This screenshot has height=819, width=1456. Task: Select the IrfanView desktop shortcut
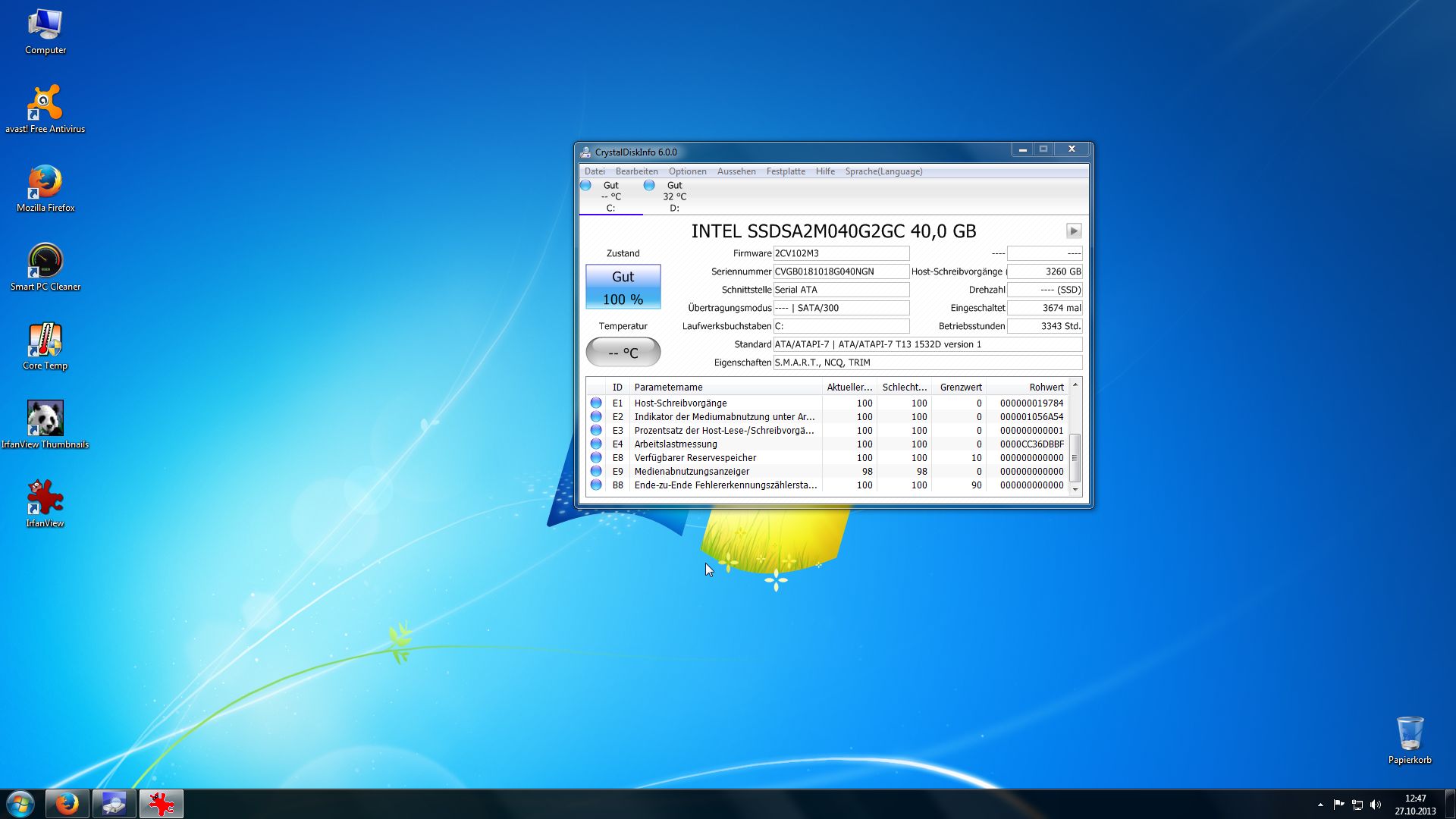coord(45,504)
